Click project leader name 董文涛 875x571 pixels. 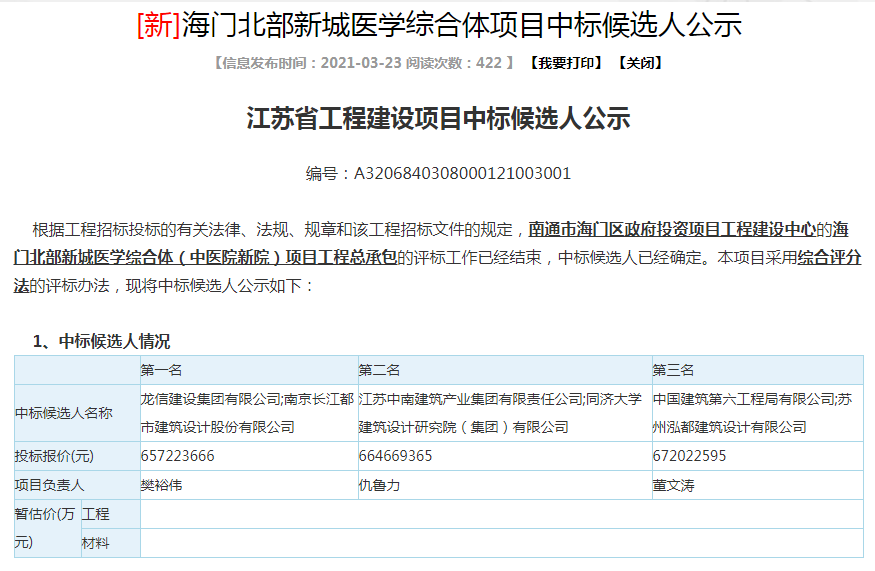click(674, 485)
